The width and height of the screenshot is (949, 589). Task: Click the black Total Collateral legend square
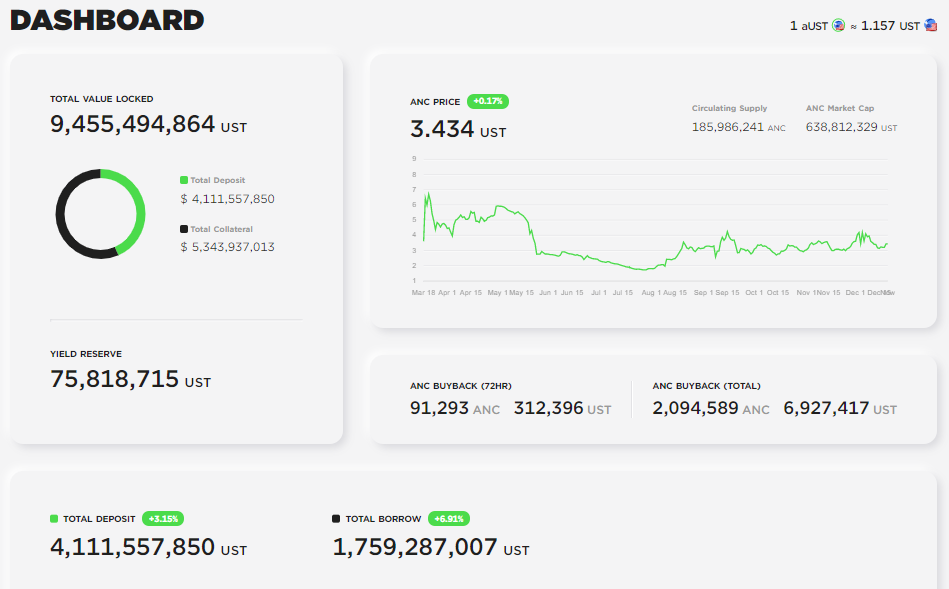tap(184, 229)
